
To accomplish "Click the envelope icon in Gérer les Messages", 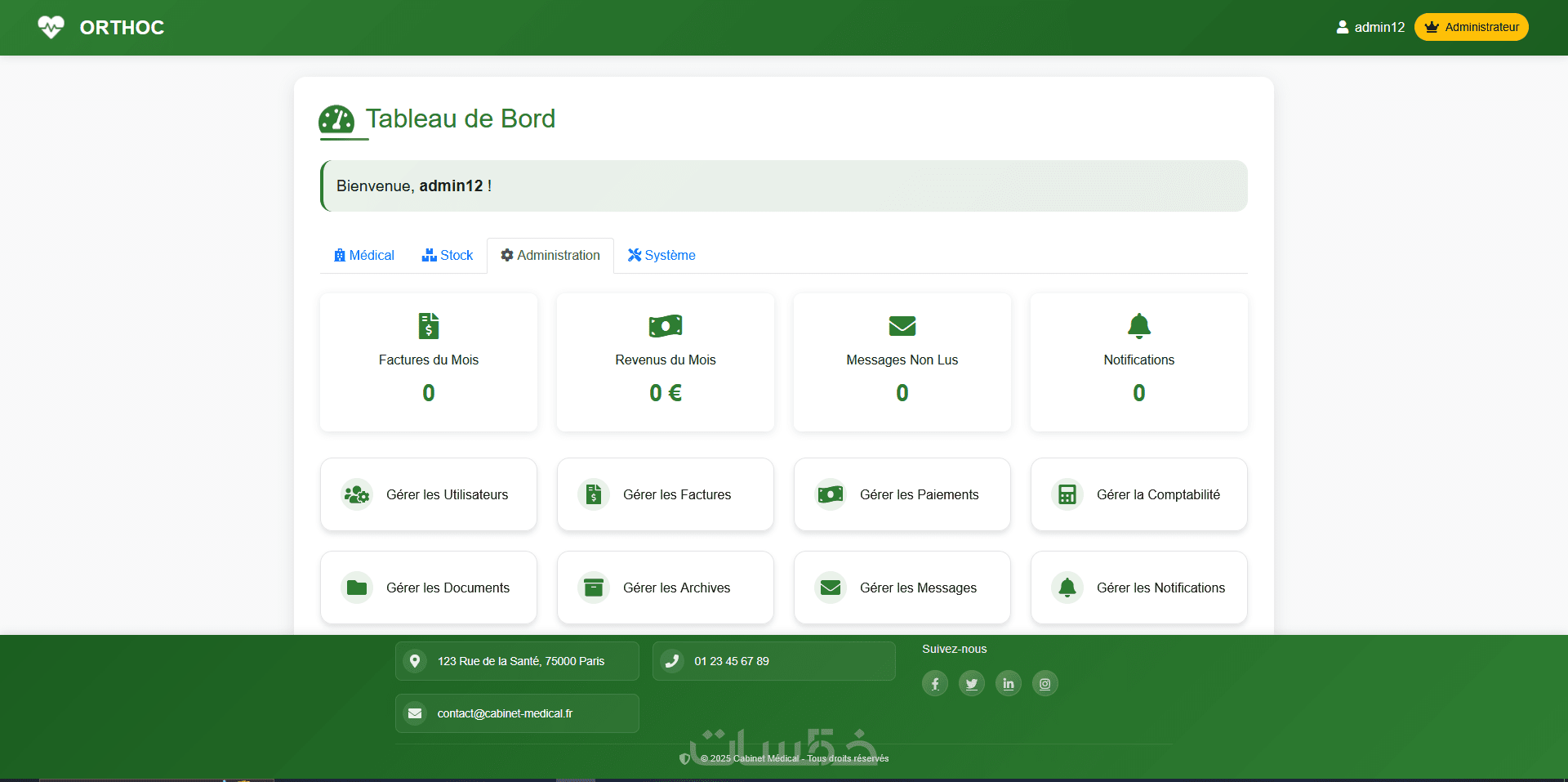I will [x=831, y=588].
